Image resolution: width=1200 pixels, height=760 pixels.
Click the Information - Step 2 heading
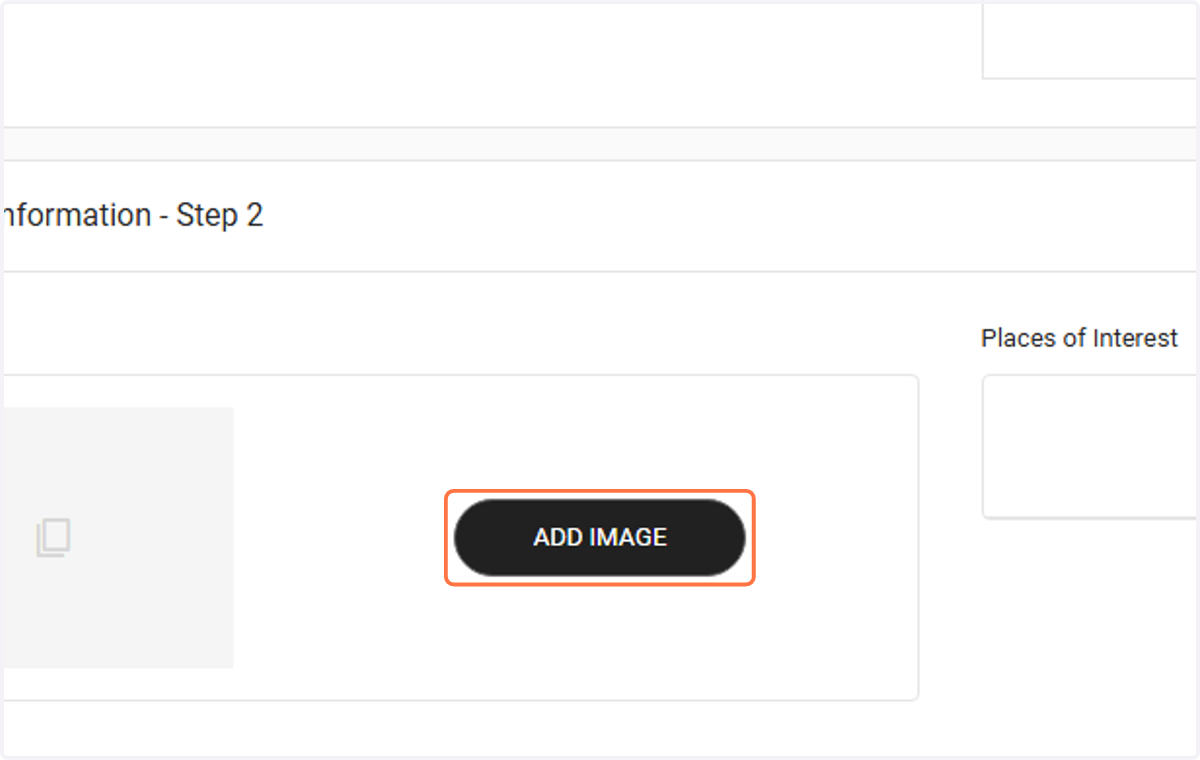(131, 215)
